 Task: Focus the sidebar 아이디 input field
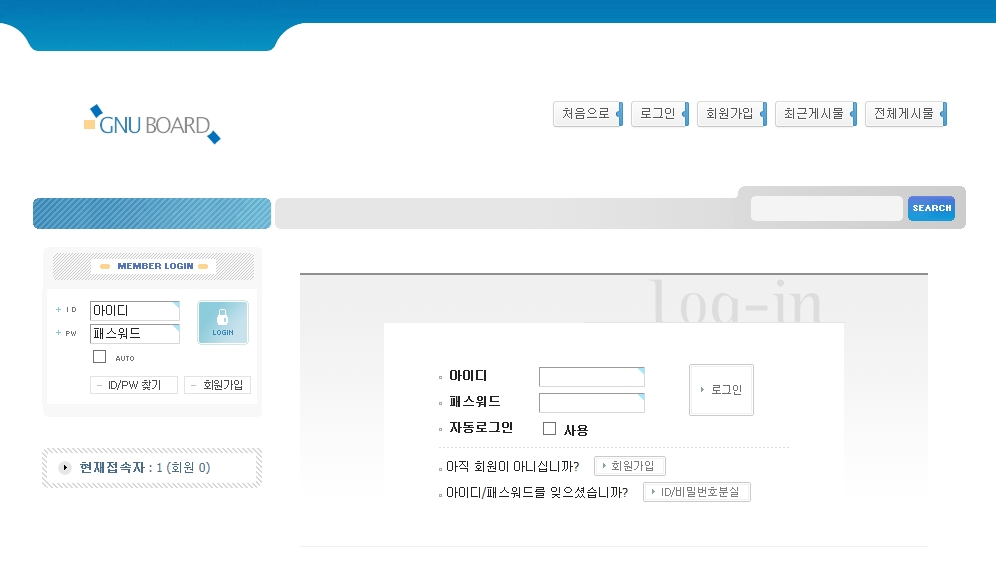(134, 311)
